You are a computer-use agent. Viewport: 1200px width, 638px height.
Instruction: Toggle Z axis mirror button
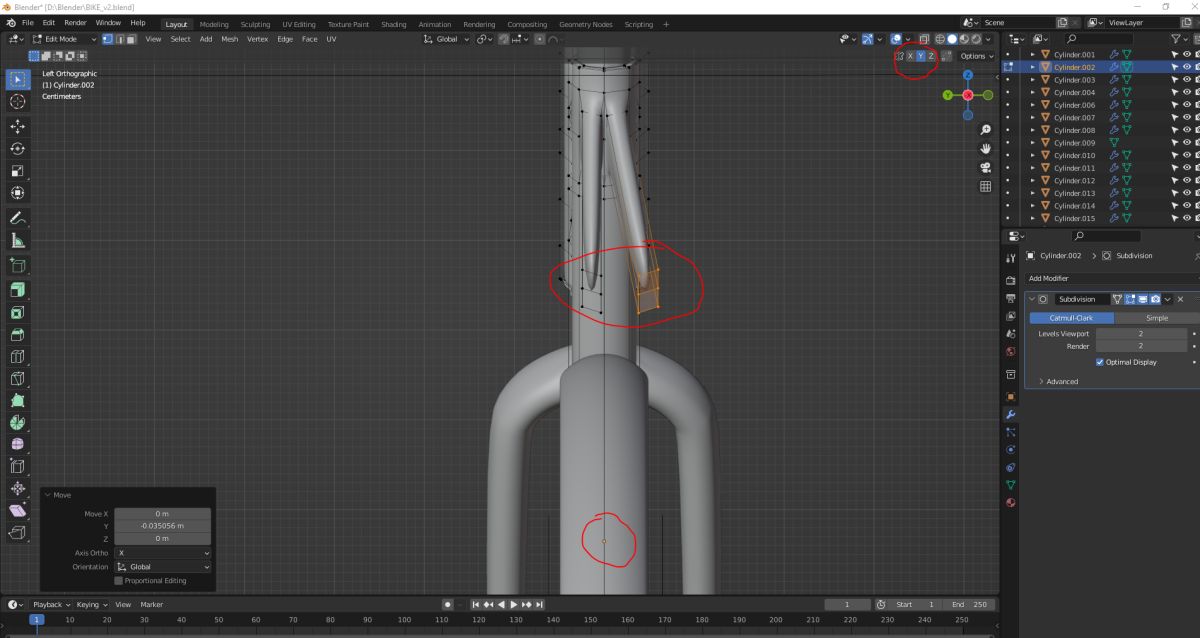coord(931,56)
